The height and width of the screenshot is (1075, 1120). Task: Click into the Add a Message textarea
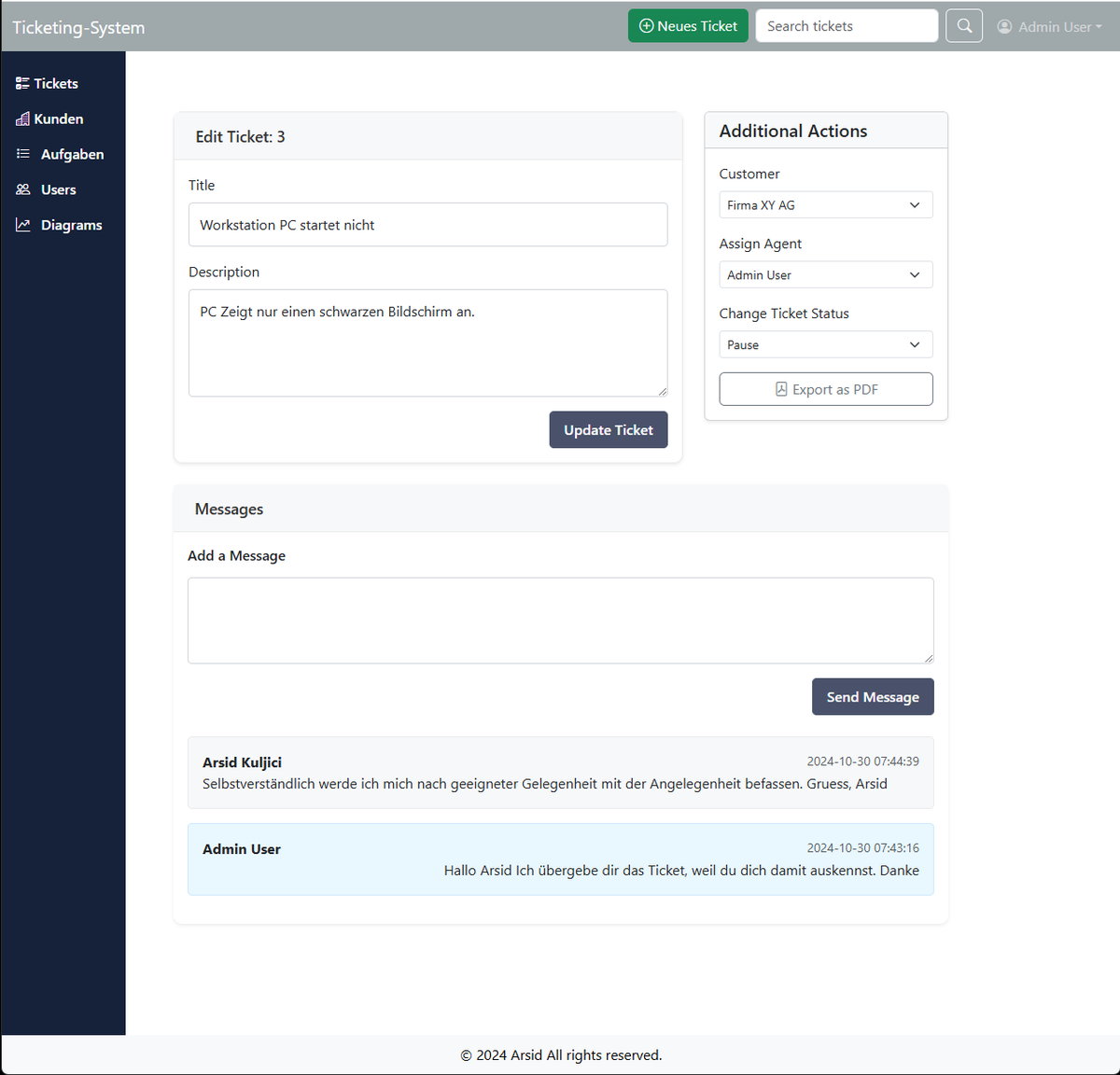pos(560,621)
